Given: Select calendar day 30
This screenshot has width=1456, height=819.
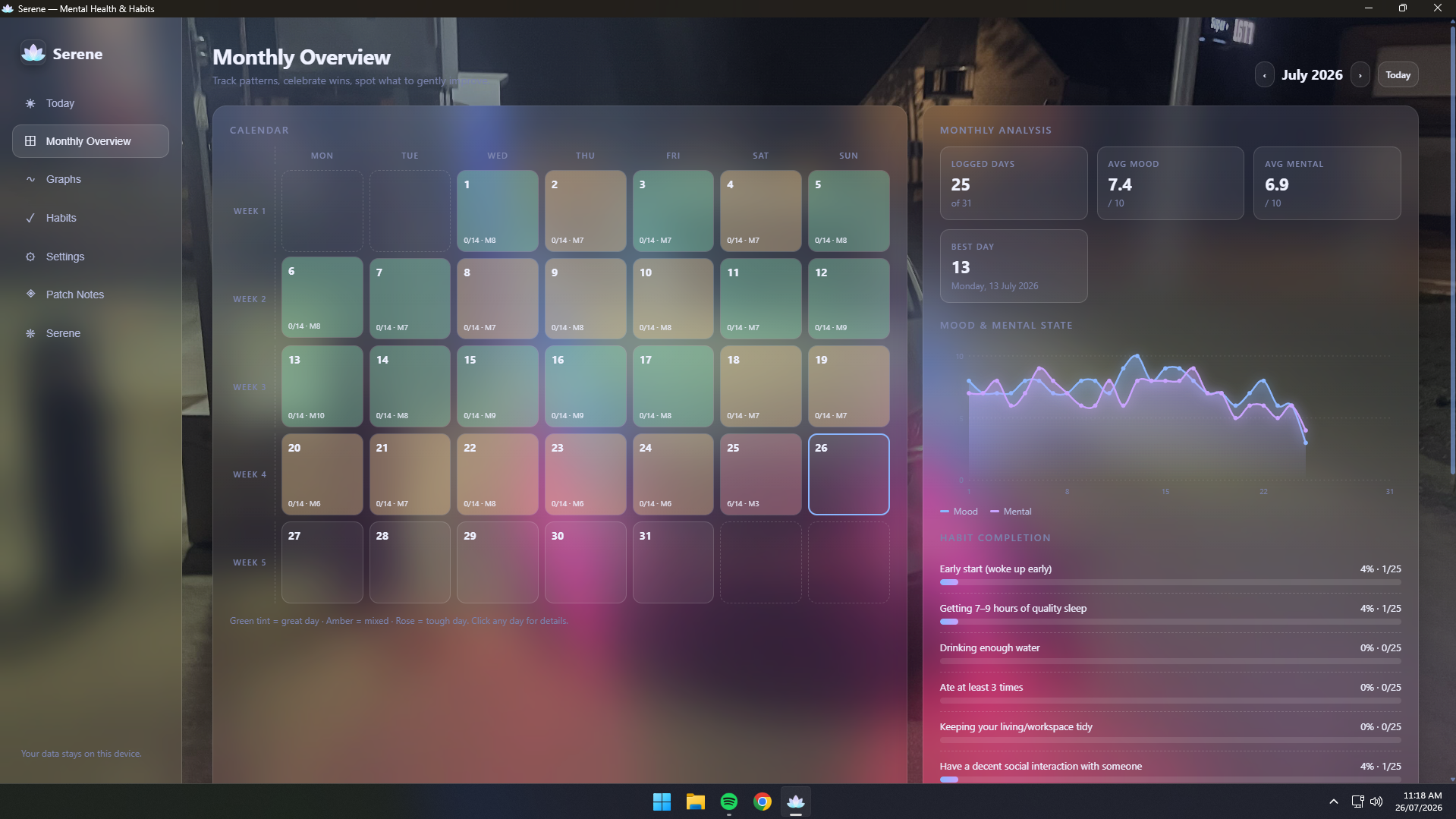Looking at the screenshot, I should click(585, 562).
